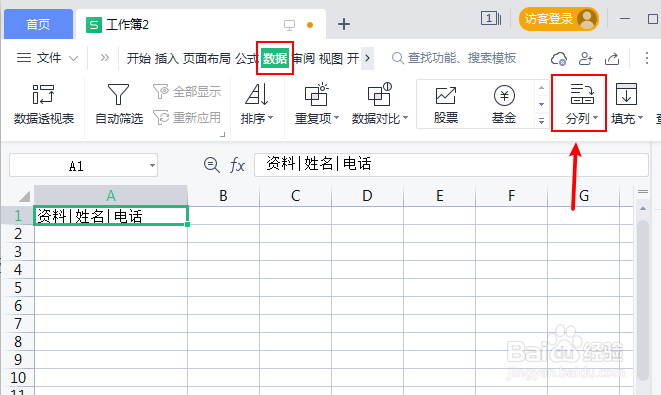Expand the data types gallery list
The image size is (661, 395).
(x=542, y=121)
